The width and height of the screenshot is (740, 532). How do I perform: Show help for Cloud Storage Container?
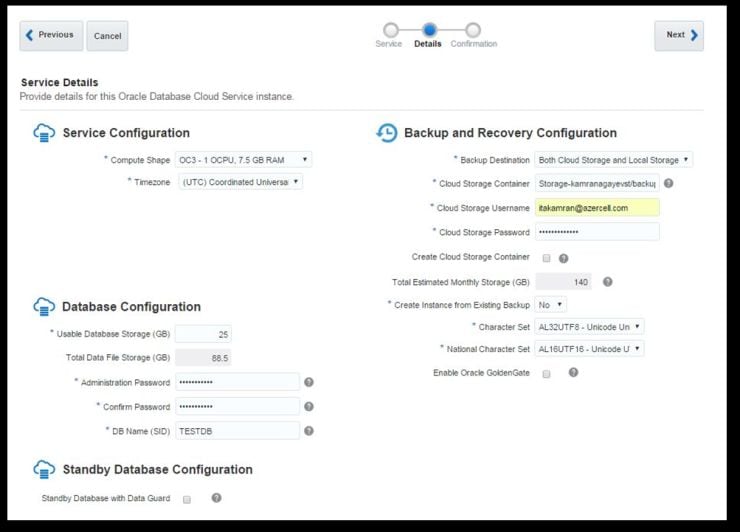coord(668,184)
